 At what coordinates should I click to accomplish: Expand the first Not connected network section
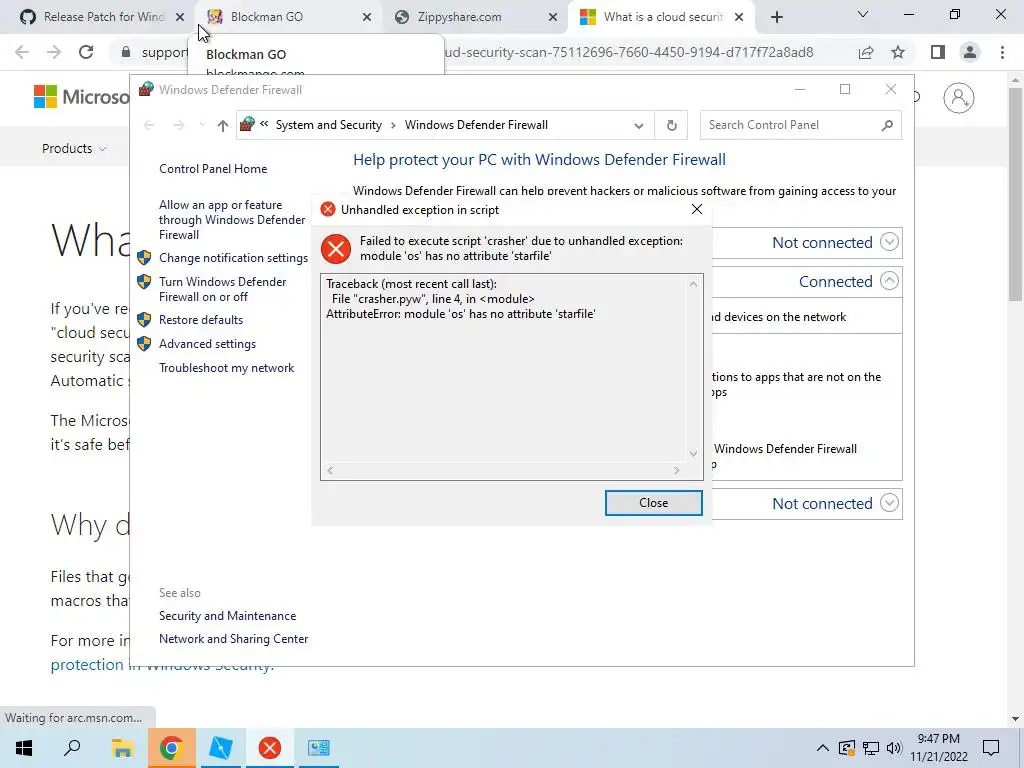point(889,242)
